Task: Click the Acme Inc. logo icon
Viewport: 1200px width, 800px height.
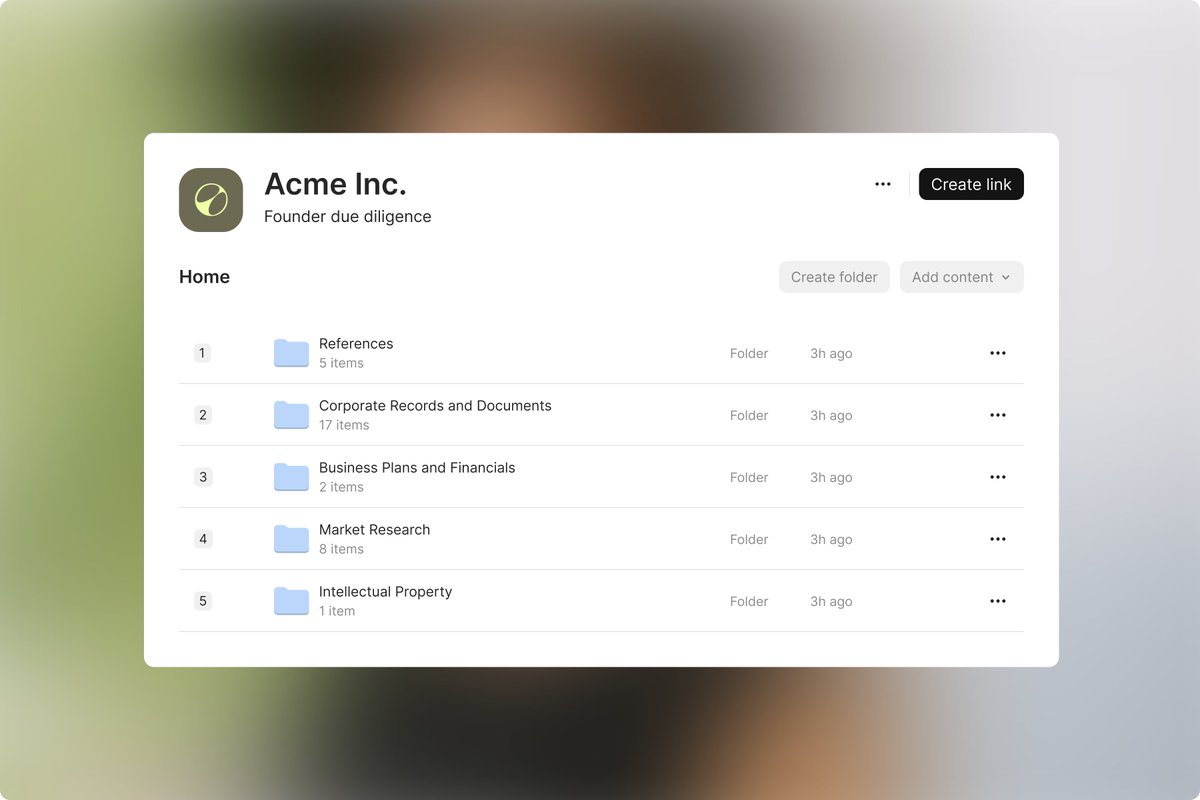Action: click(x=210, y=199)
